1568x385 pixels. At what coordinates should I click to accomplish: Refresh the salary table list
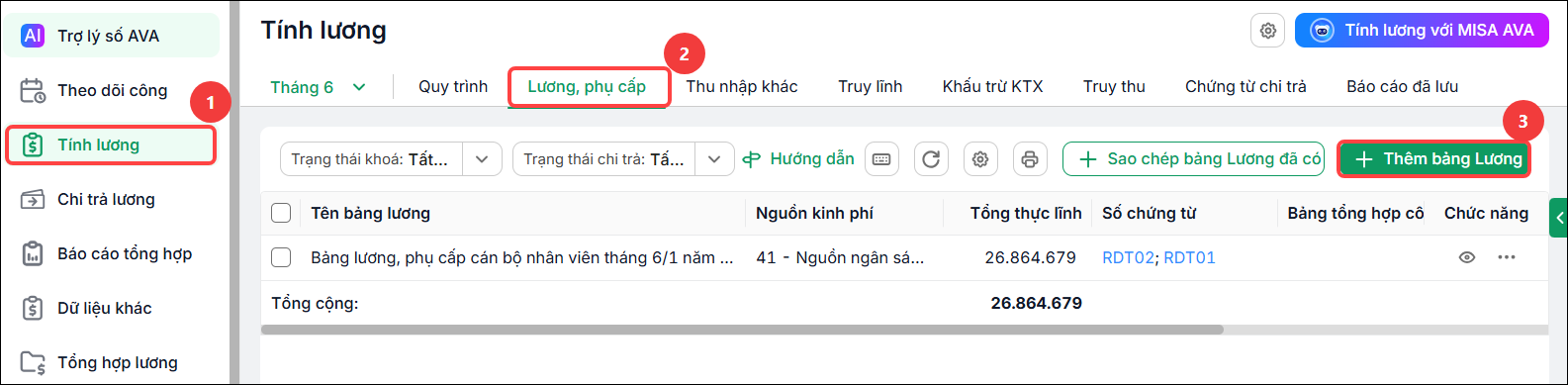(931, 159)
